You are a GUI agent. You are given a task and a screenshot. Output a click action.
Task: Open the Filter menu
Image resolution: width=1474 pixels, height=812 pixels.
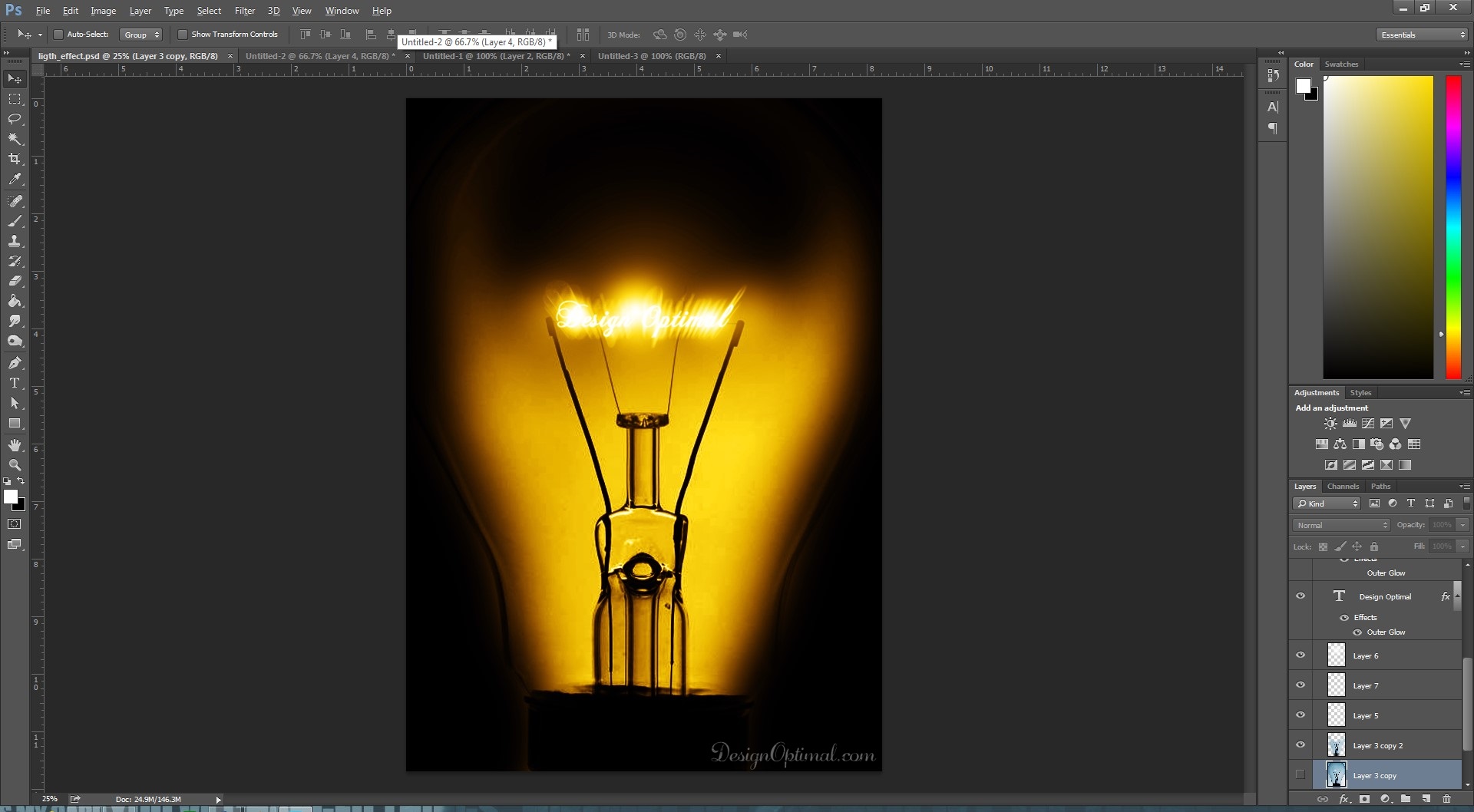(x=245, y=11)
